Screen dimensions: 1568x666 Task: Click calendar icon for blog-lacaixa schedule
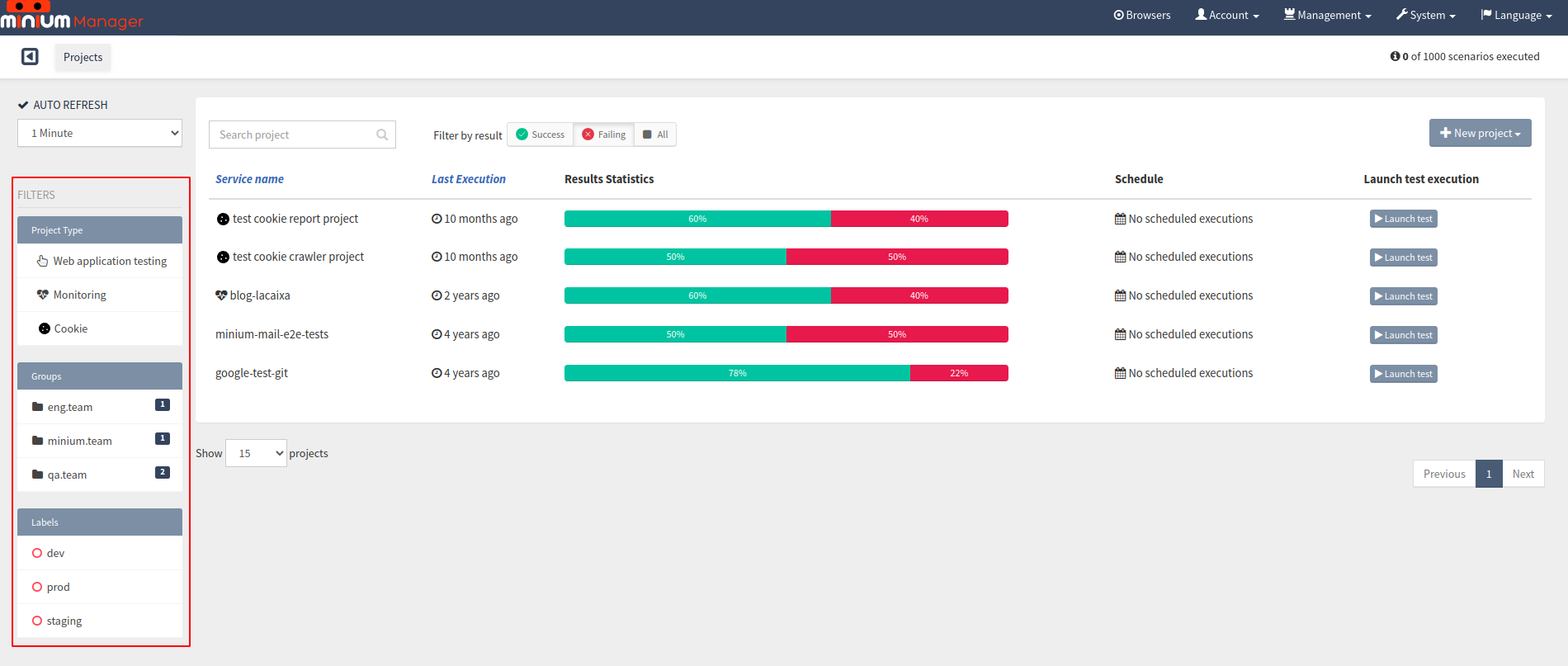click(1120, 295)
